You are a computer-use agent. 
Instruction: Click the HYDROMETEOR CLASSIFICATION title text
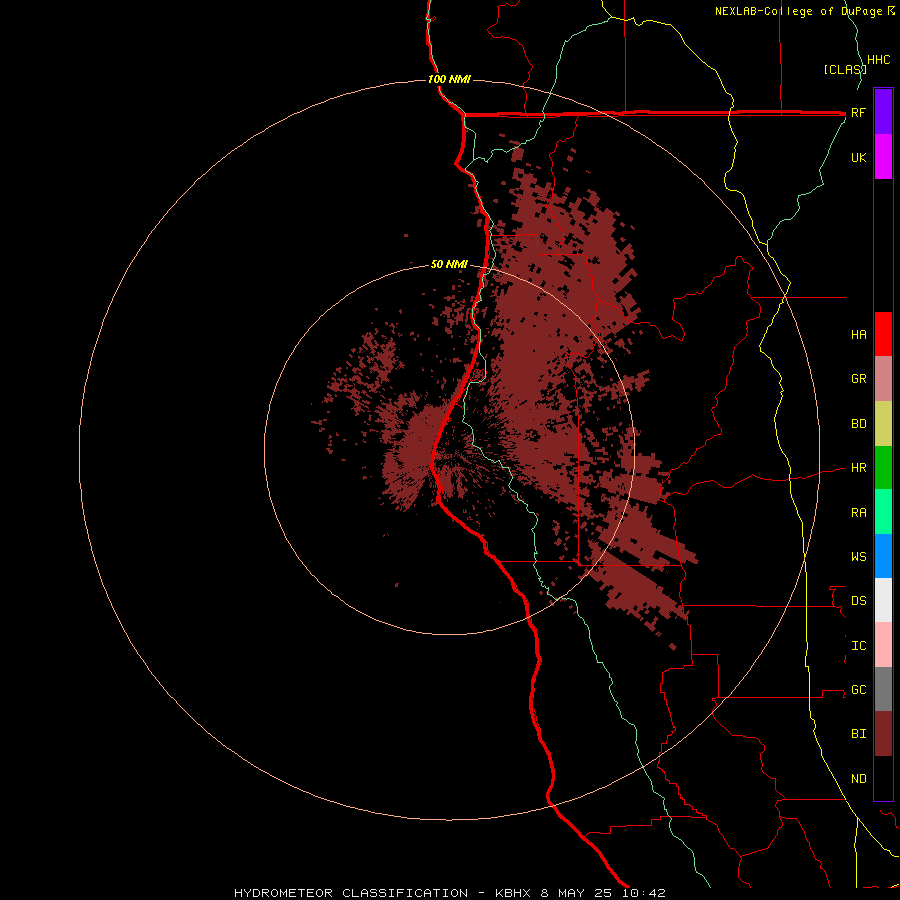coord(351,893)
